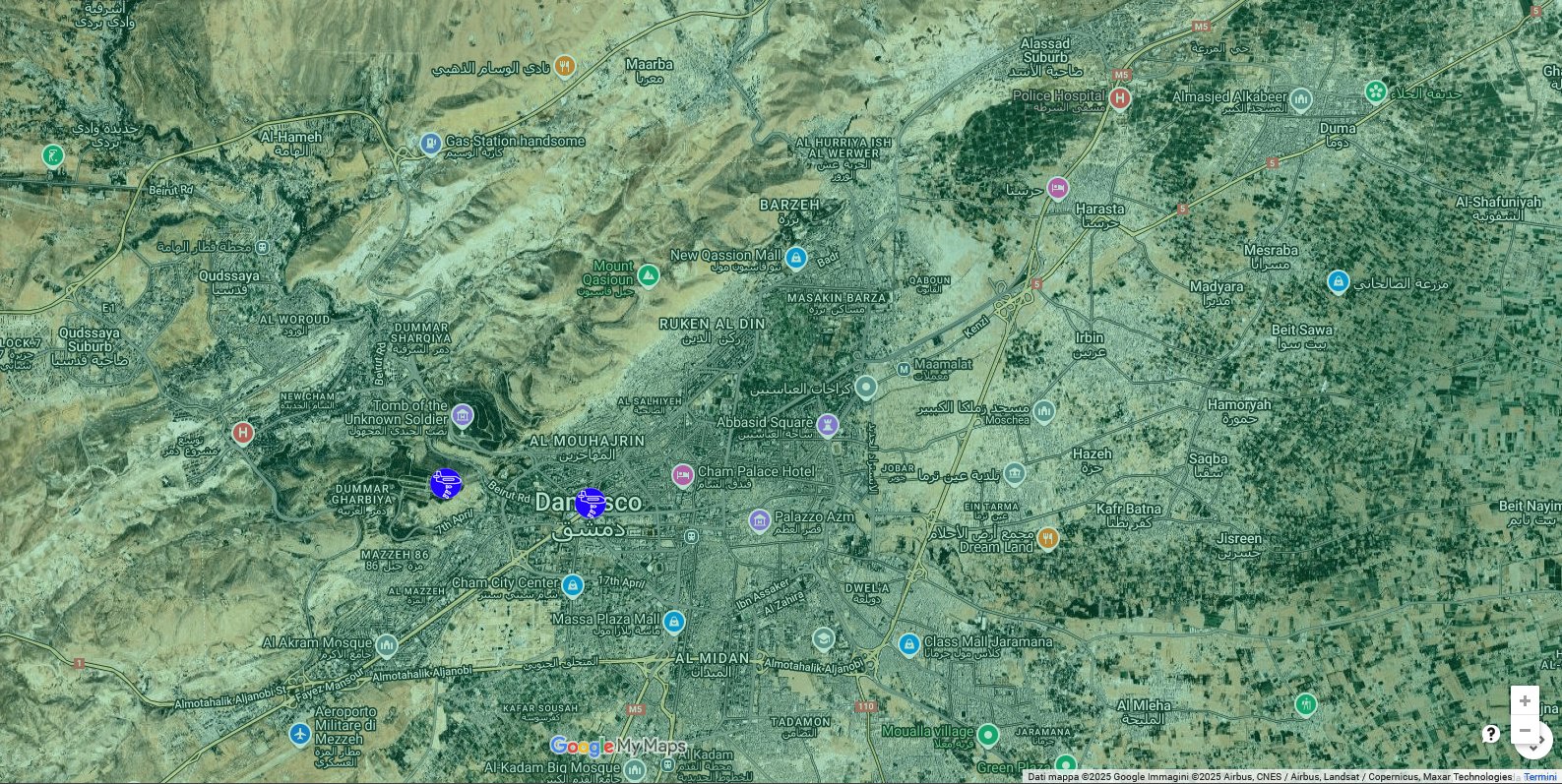Select the Qudssaya town label

229,282
